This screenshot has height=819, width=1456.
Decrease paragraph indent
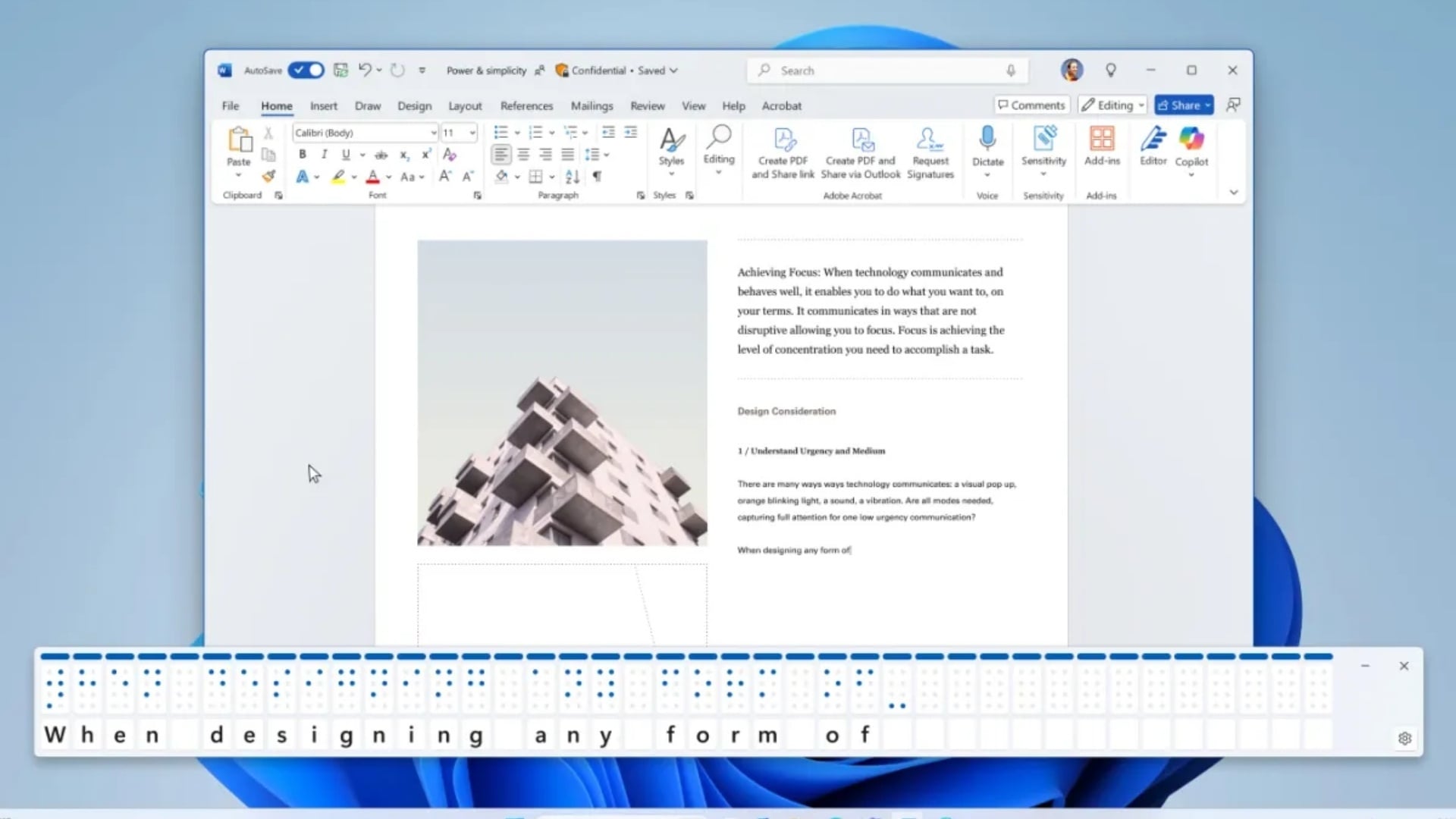pos(608,133)
